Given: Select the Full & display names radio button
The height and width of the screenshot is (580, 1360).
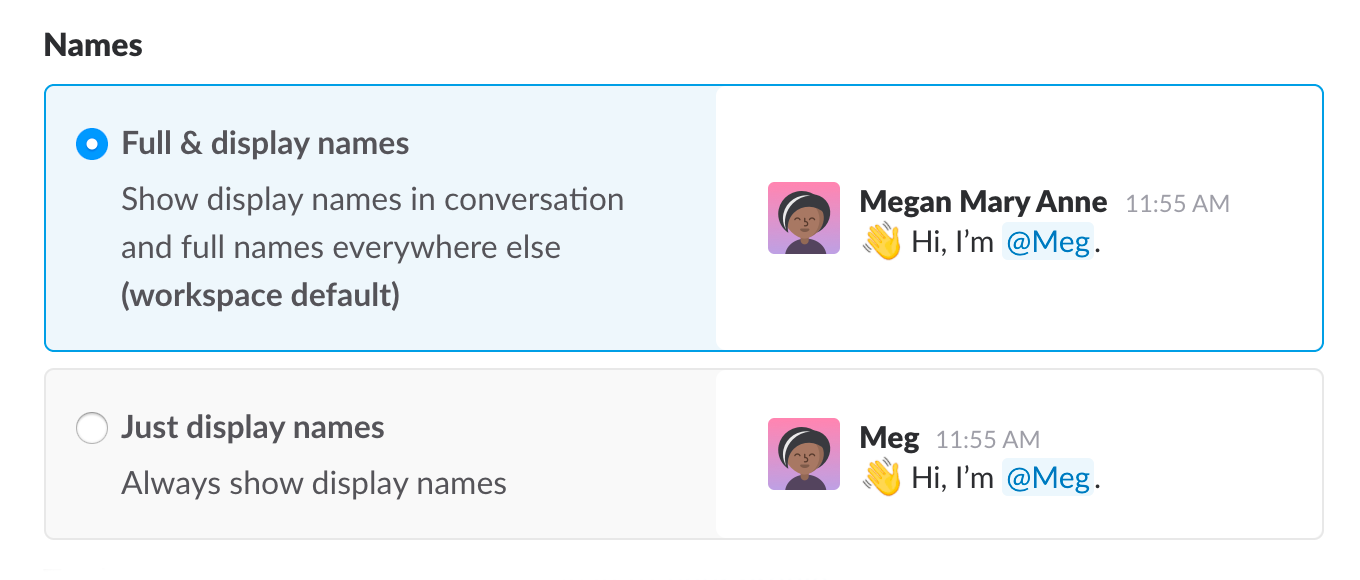Looking at the screenshot, I should pyautogui.click(x=92, y=145).
